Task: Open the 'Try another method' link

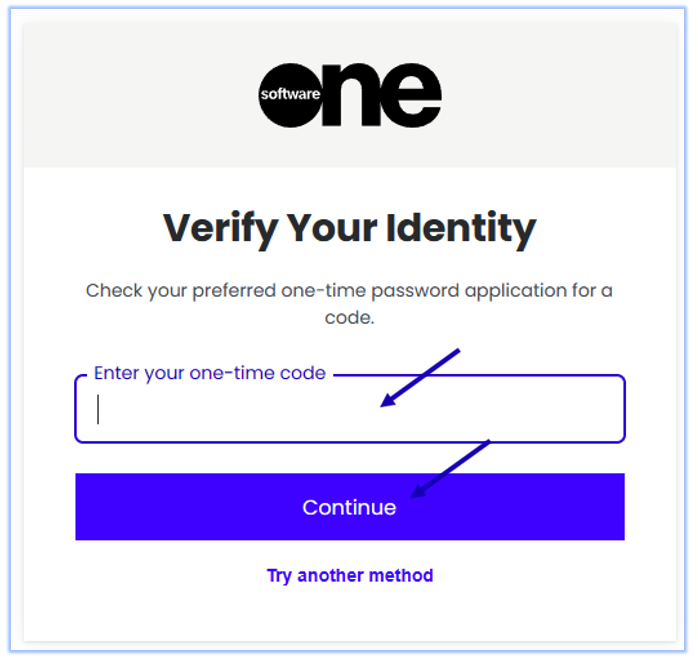Action: [349, 575]
